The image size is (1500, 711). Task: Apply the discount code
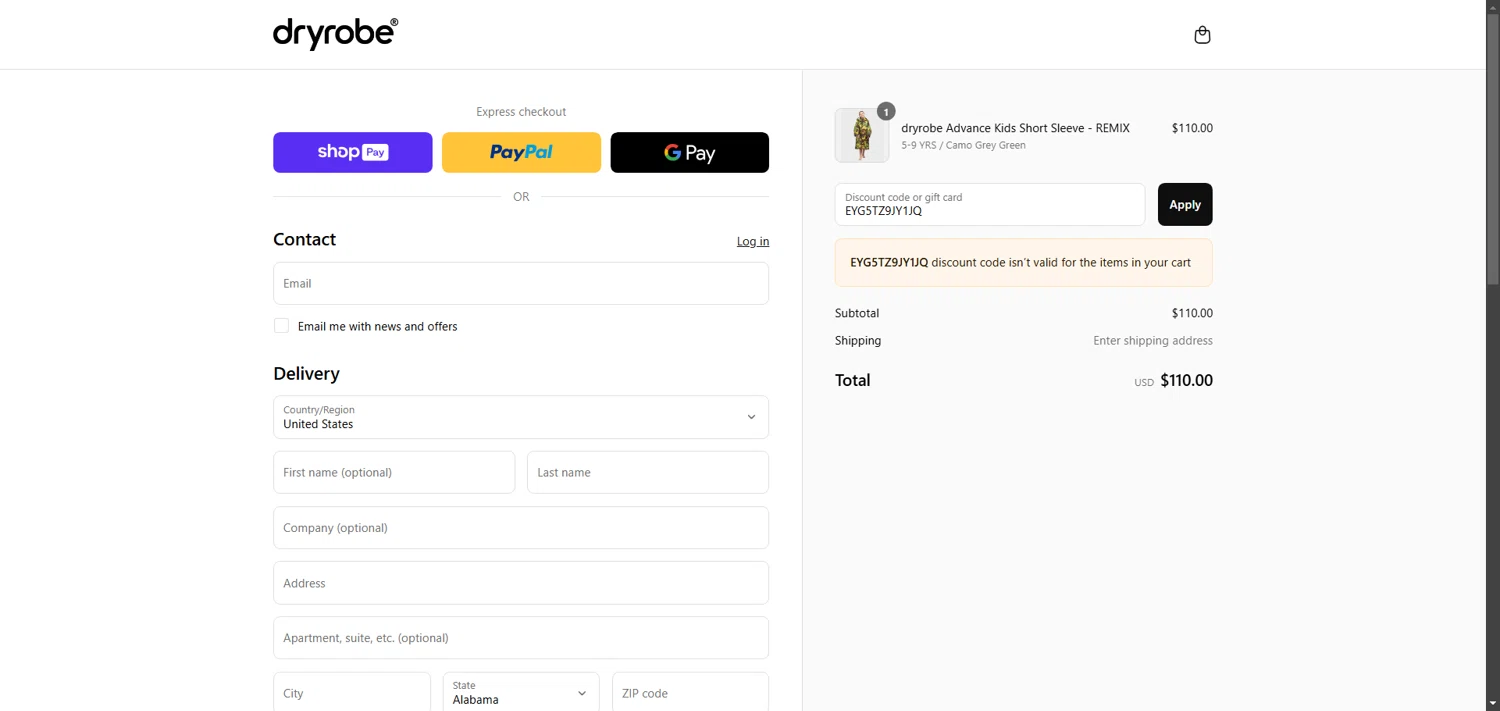[x=1185, y=204]
